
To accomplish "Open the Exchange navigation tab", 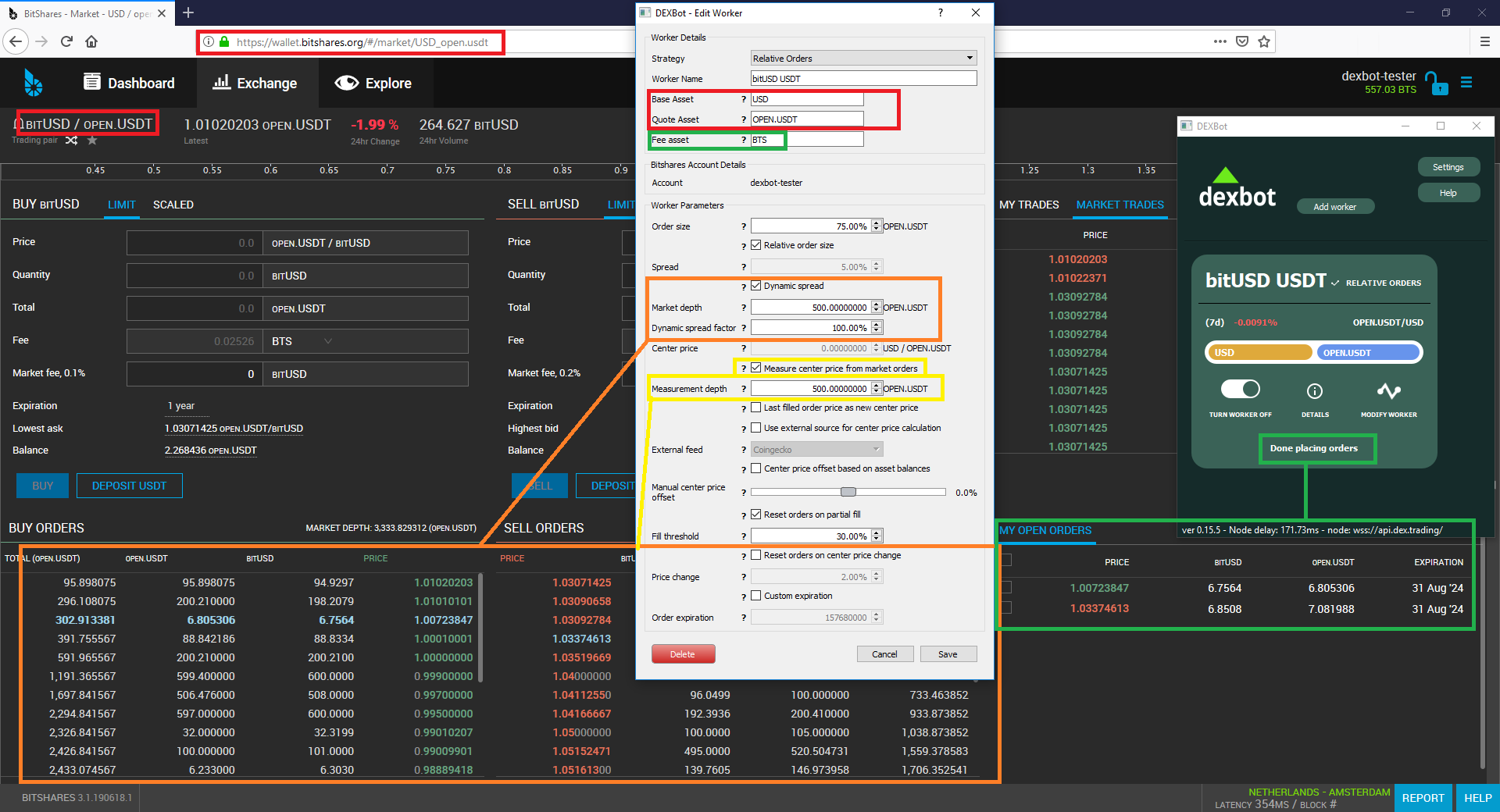I will tap(256, 83).
